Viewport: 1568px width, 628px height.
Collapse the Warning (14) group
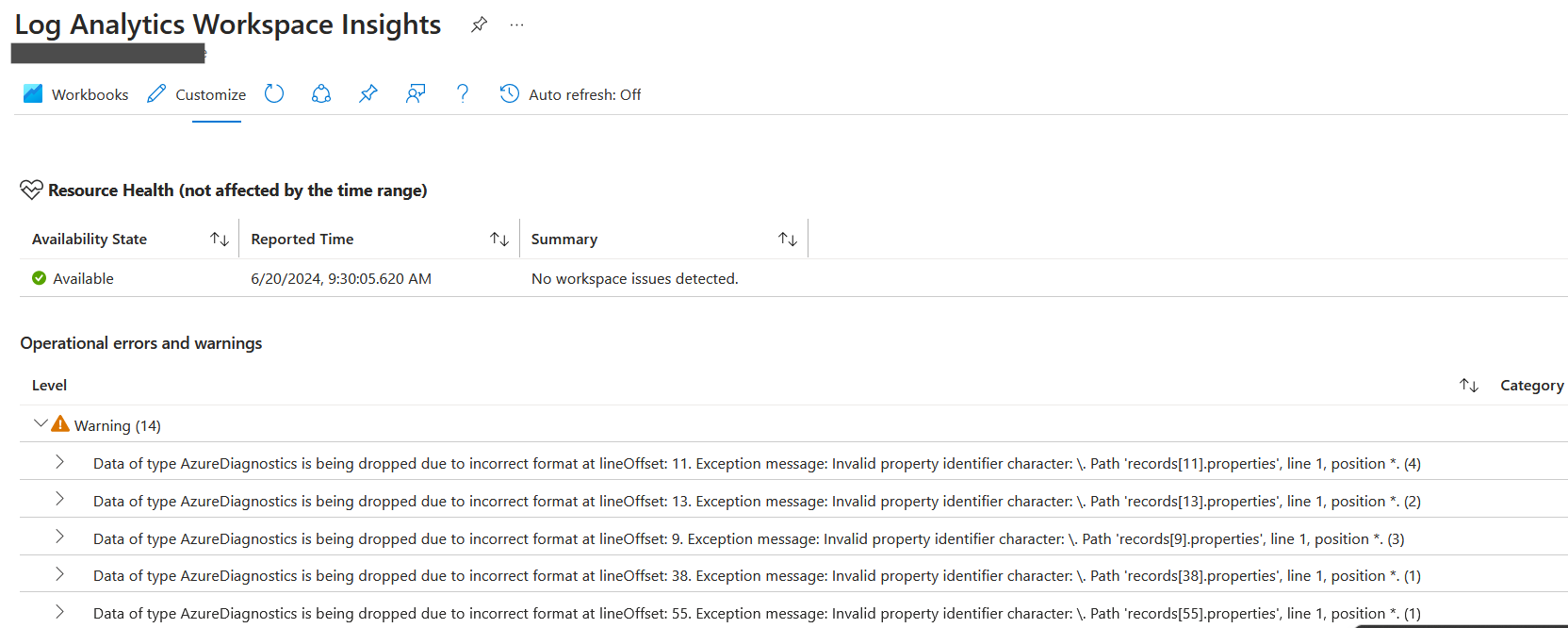pos(41,424)
